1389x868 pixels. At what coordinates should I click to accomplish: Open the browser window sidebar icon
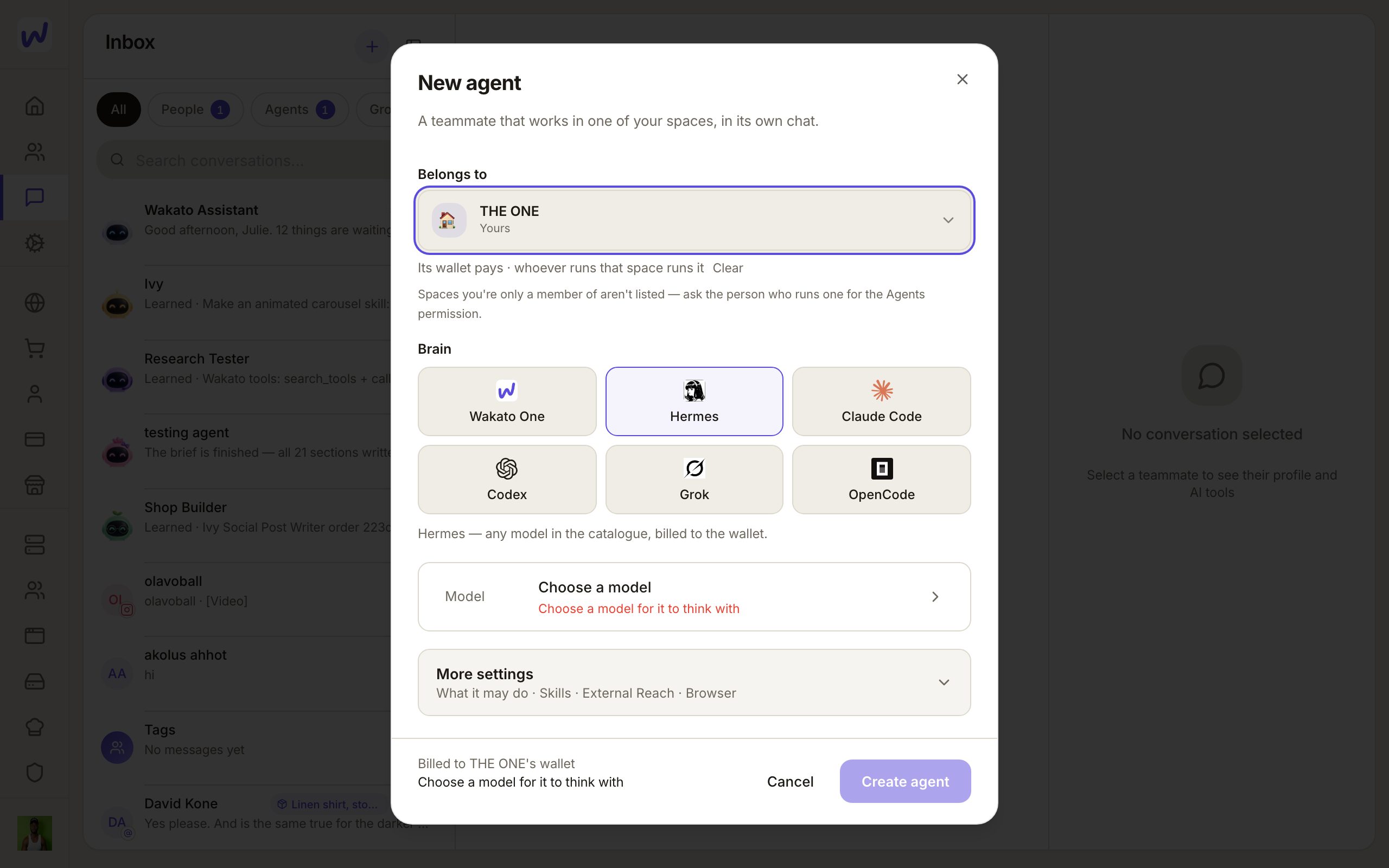coord(34,635)
